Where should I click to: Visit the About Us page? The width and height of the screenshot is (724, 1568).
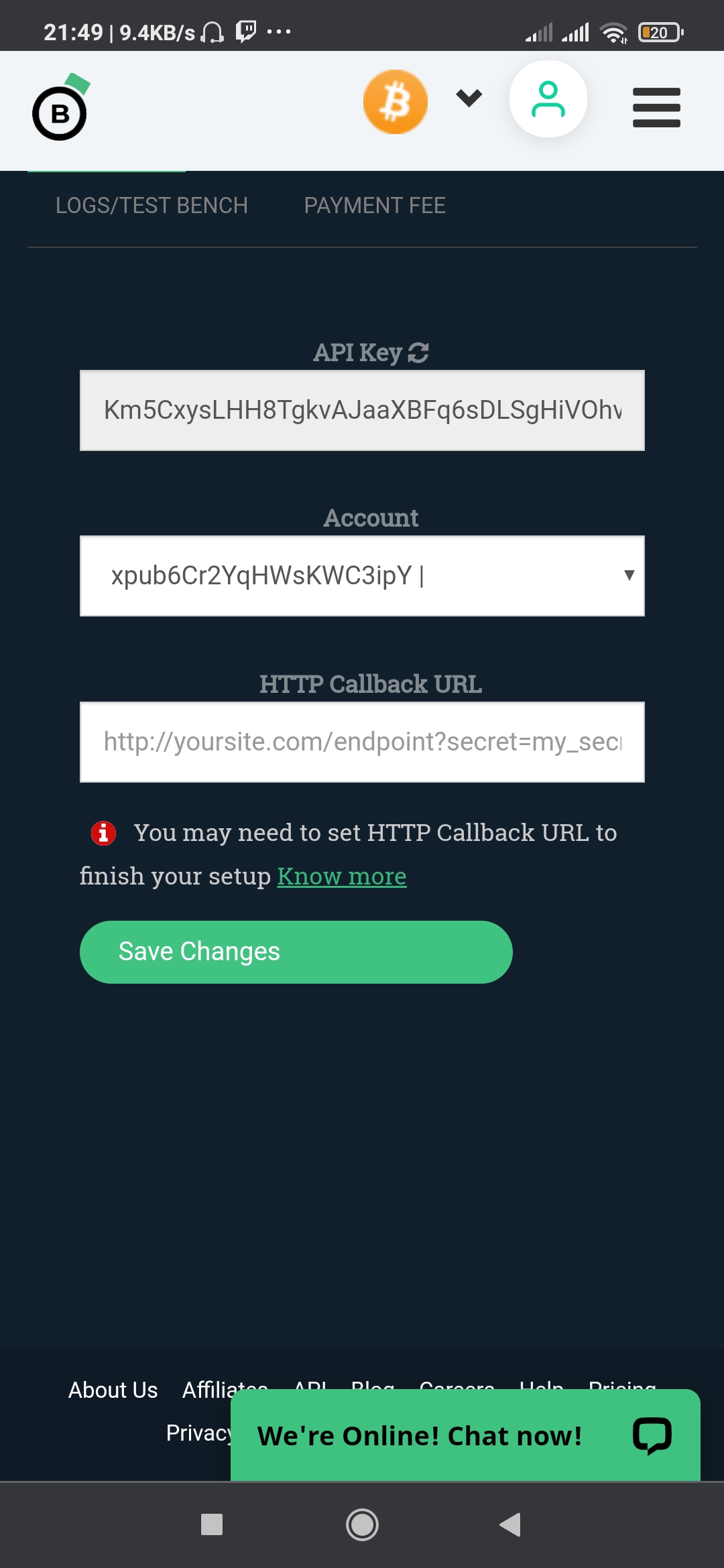point(111,1390)
